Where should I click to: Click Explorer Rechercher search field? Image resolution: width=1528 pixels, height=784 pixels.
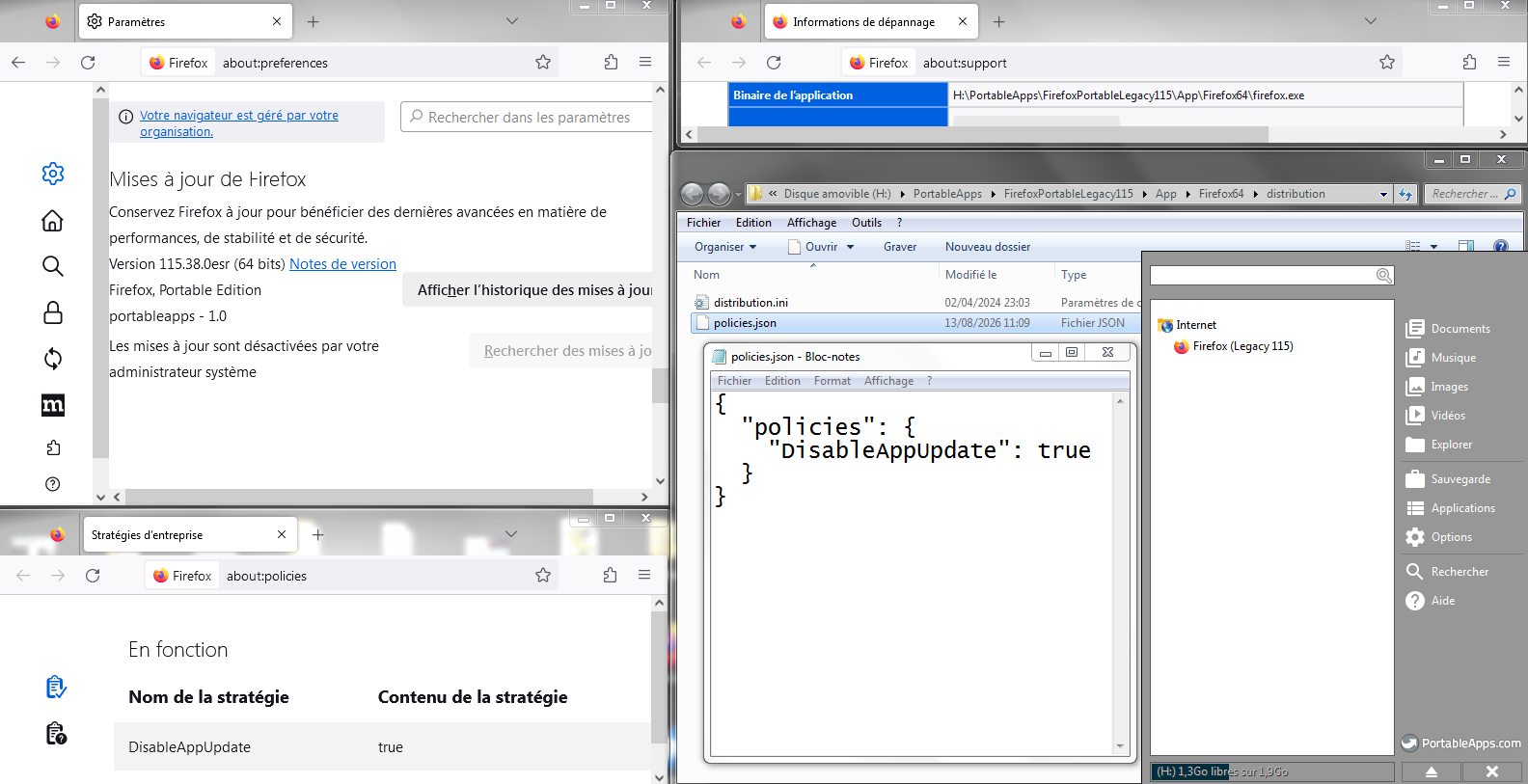tap(1472, 194)
